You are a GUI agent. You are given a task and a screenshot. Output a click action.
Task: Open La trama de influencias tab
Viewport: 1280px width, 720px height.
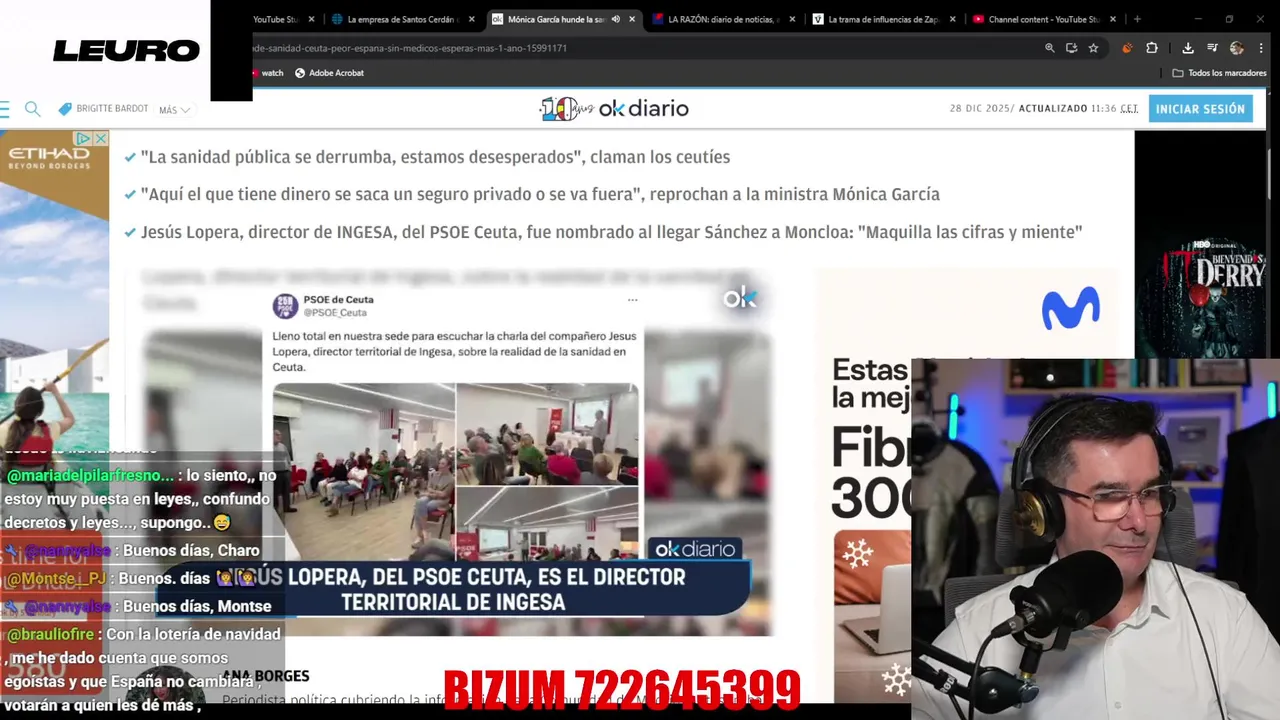(x=884, y=19)
